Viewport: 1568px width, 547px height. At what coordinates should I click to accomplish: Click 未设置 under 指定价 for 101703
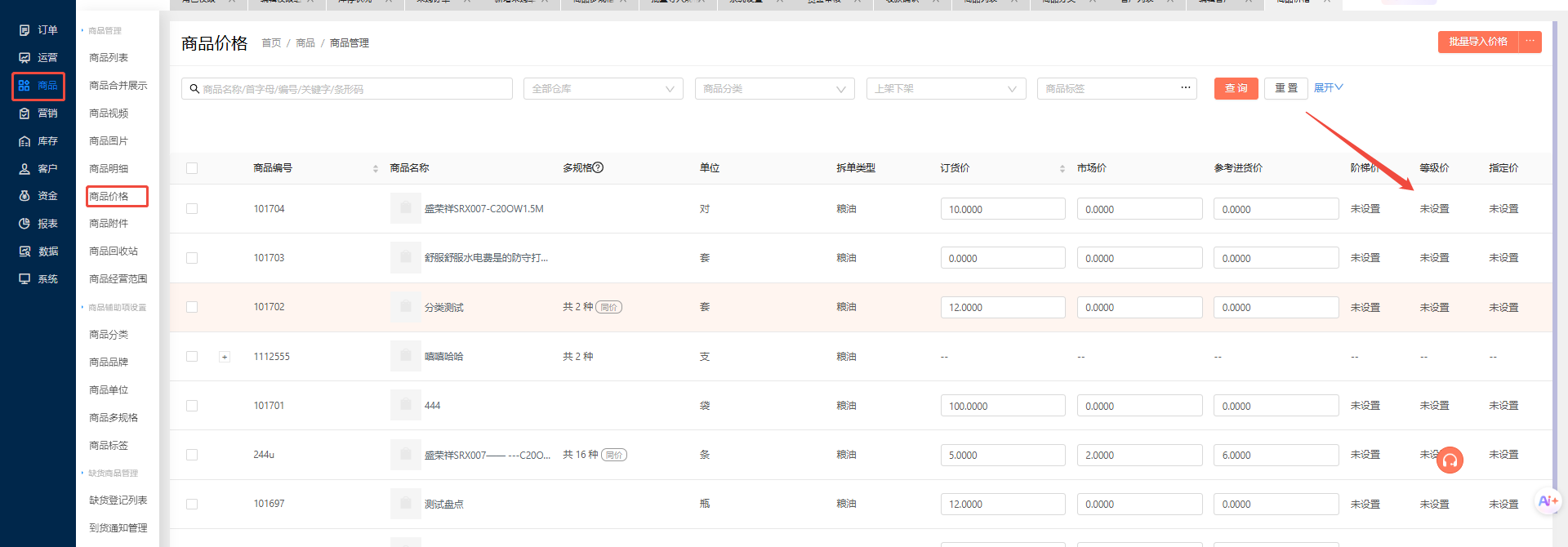(1503, 258)
